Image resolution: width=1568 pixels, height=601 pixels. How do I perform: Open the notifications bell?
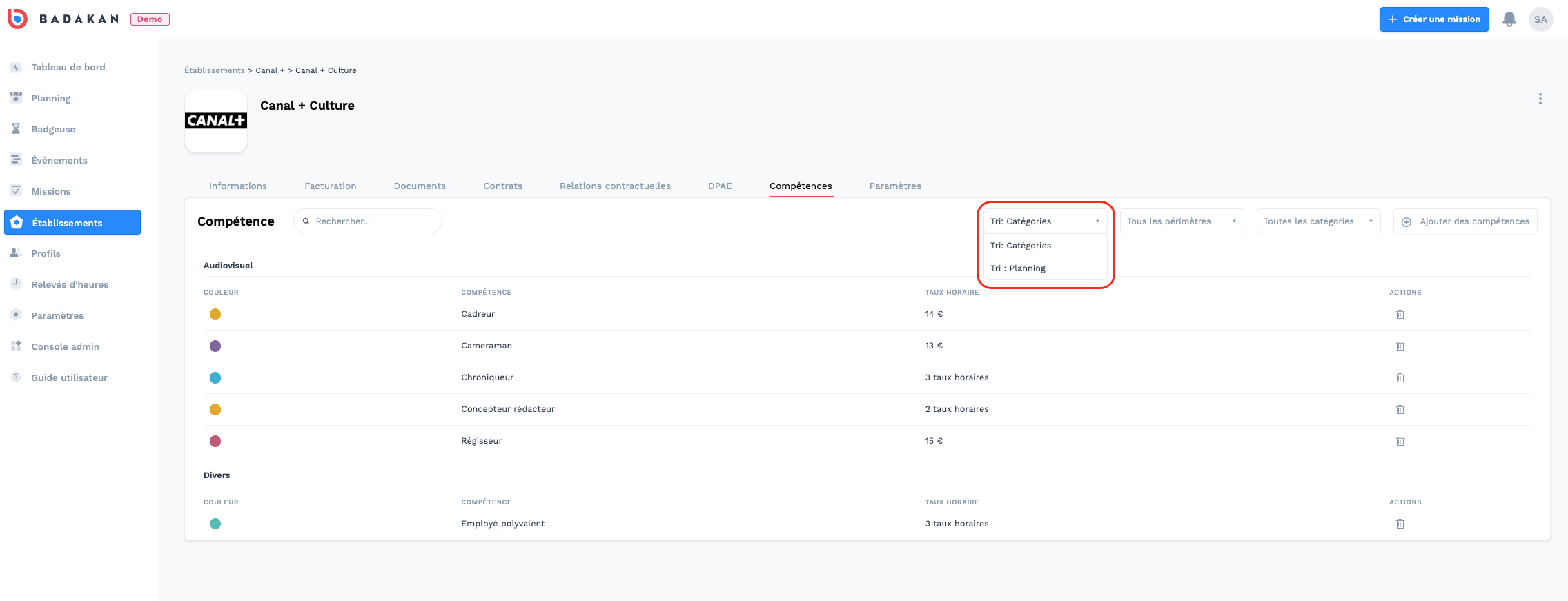[1509, 19]
